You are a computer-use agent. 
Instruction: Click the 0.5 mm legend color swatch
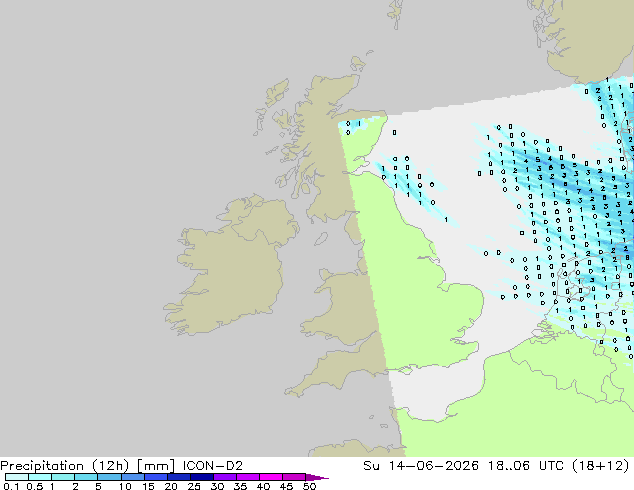point(40,477)
